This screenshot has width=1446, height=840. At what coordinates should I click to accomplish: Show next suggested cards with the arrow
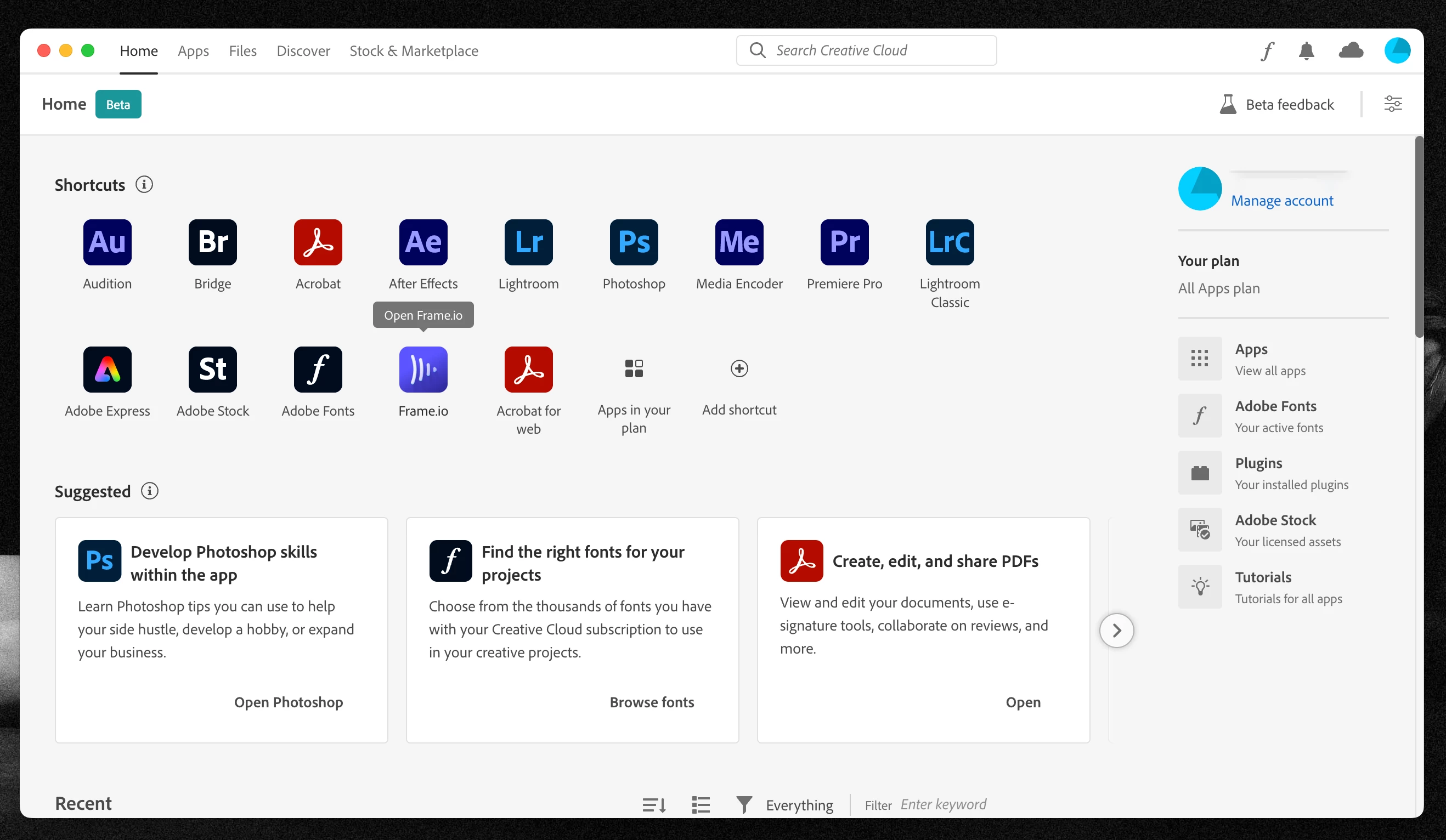(x=1116, y=630)
